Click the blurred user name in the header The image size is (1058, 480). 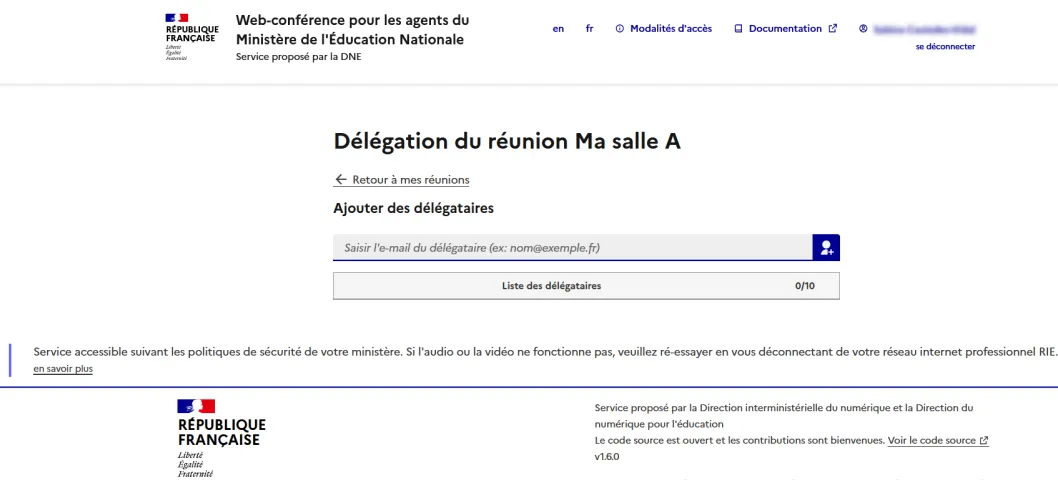pyautogui.click(x=924, y=29)
